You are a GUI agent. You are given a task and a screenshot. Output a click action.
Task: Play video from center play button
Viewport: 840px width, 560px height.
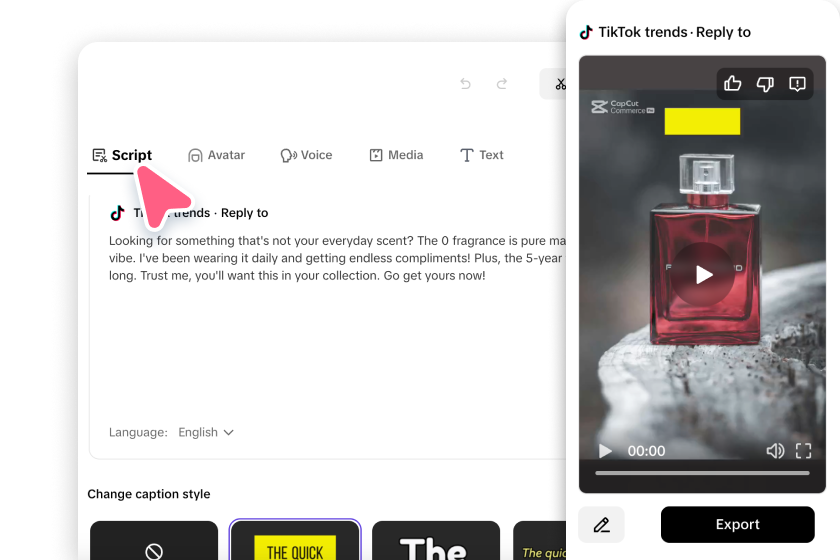pyautogui.click(x=702, y=275)
